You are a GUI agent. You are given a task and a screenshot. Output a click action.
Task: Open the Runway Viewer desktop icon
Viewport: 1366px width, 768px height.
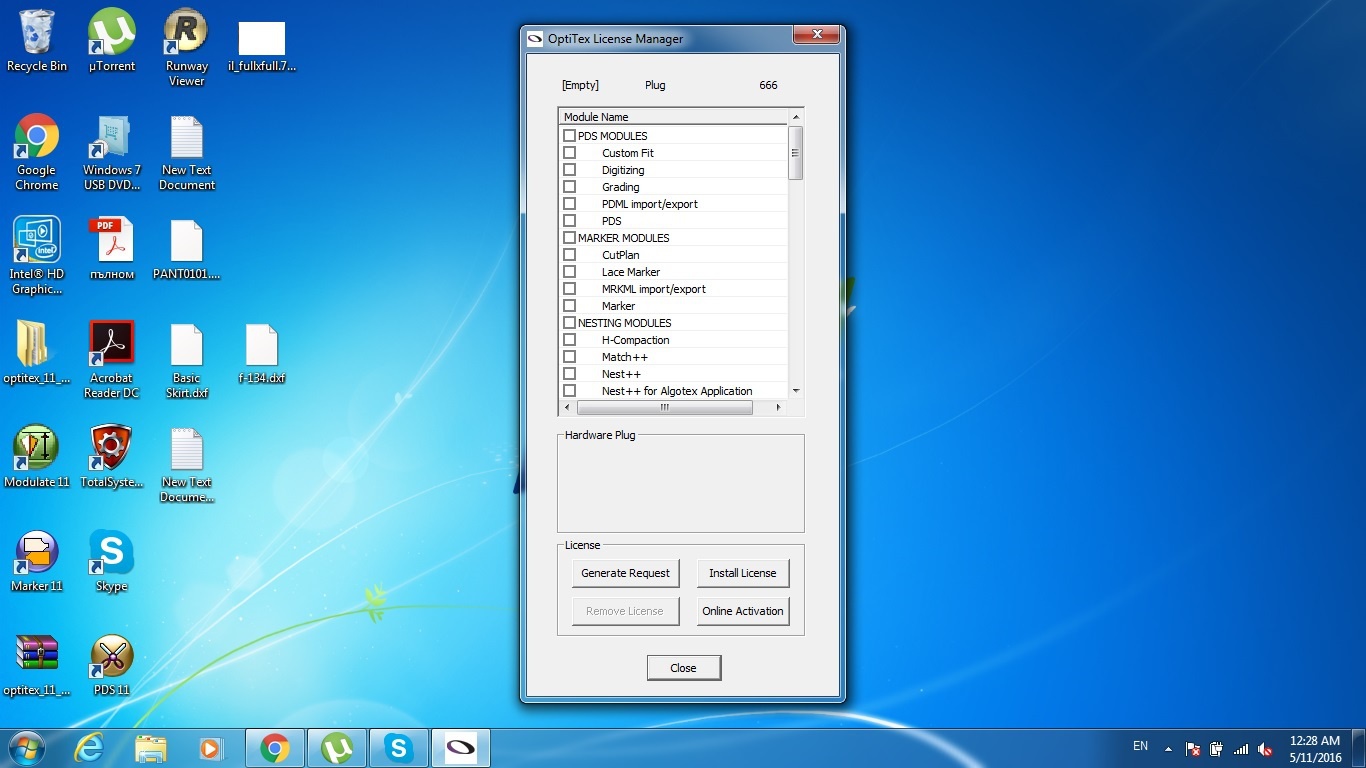[x=186, y=33]
